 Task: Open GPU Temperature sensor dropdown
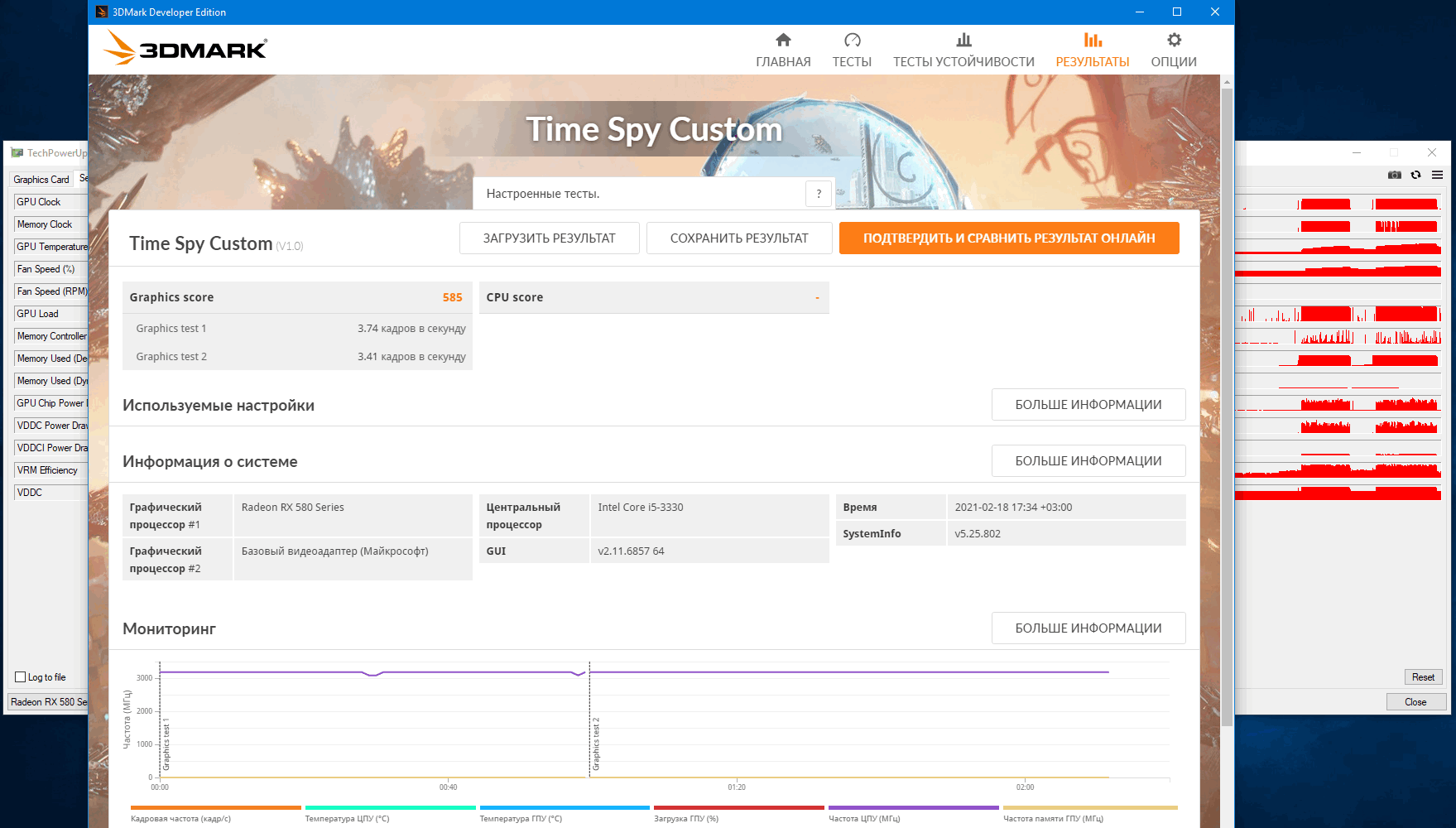pos(51,246)
